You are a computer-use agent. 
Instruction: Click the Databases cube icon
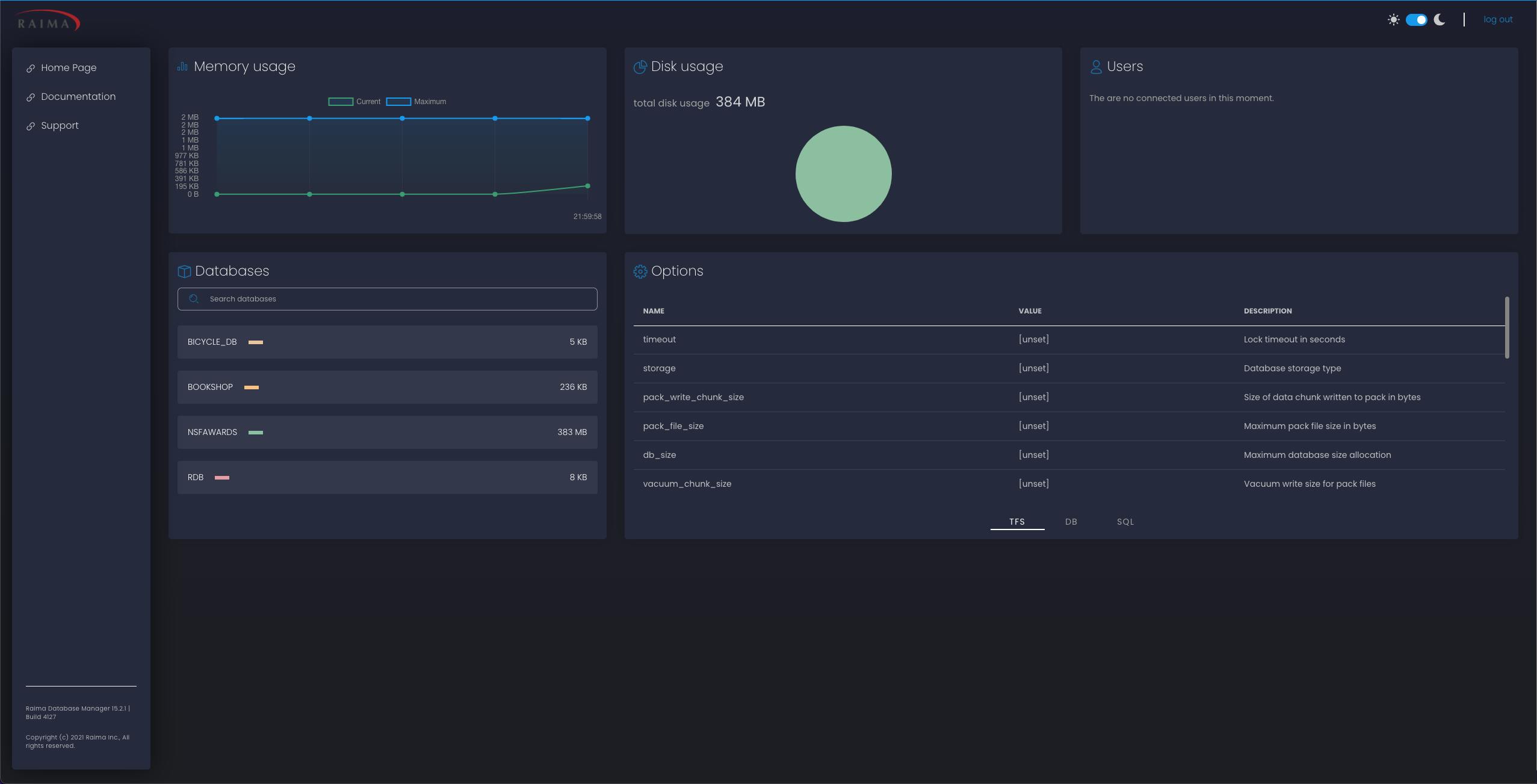pos(184,271)
